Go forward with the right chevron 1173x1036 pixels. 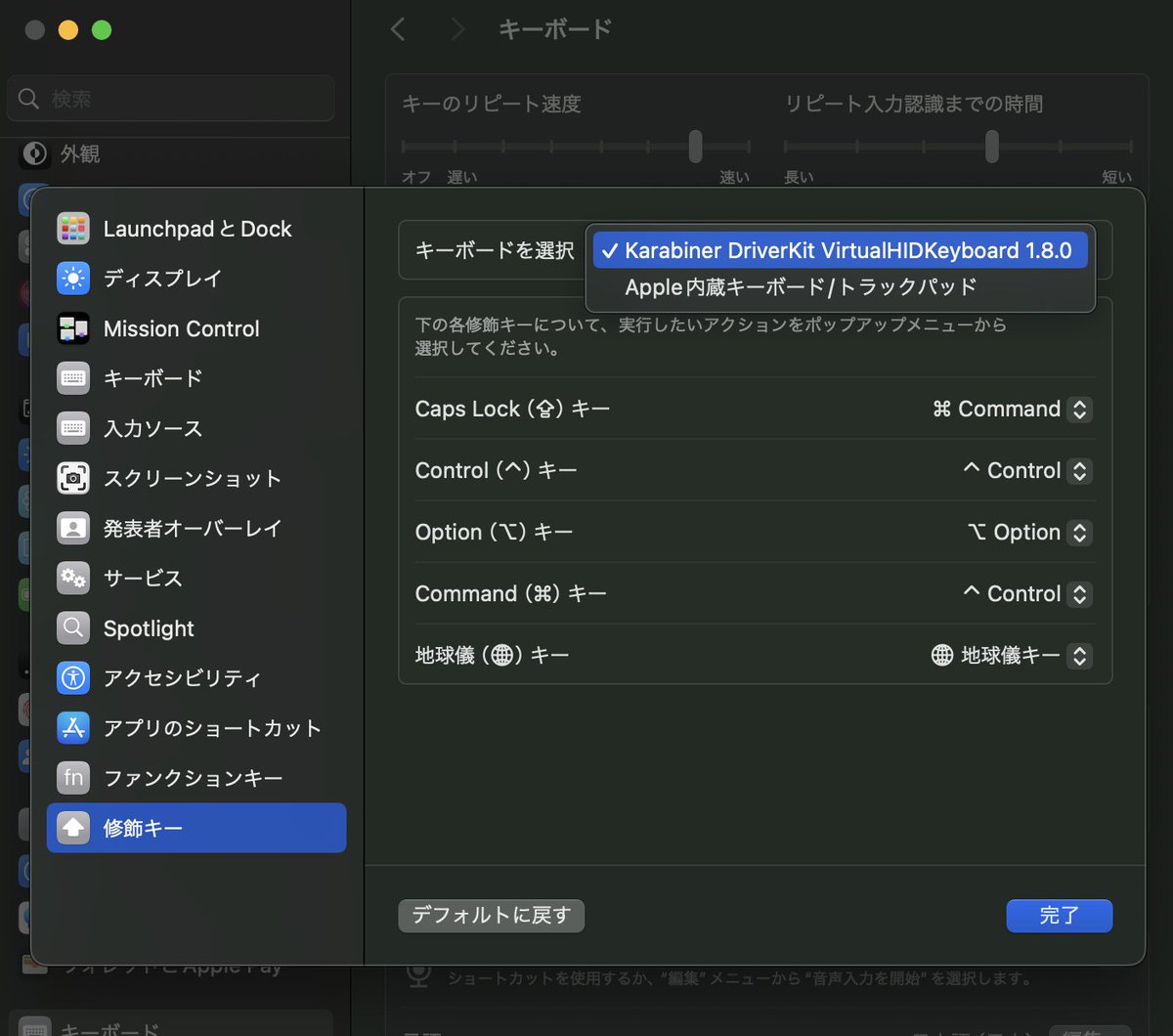click(456, 29)
